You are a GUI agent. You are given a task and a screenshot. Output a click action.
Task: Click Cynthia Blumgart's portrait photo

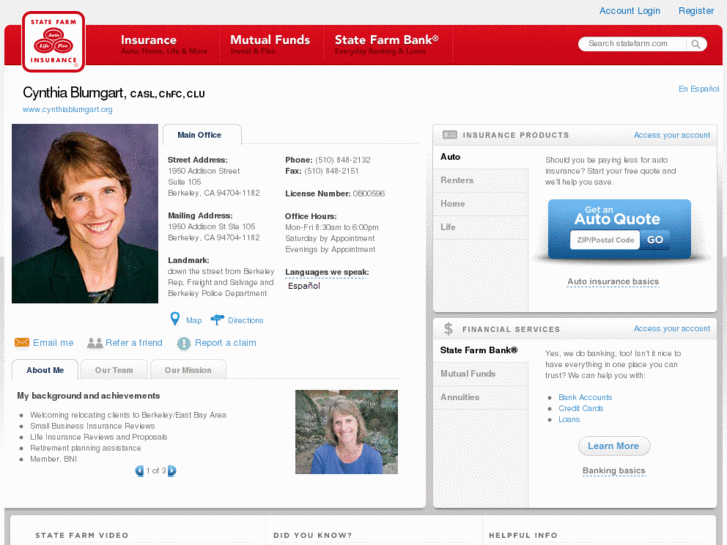[85, 213]
